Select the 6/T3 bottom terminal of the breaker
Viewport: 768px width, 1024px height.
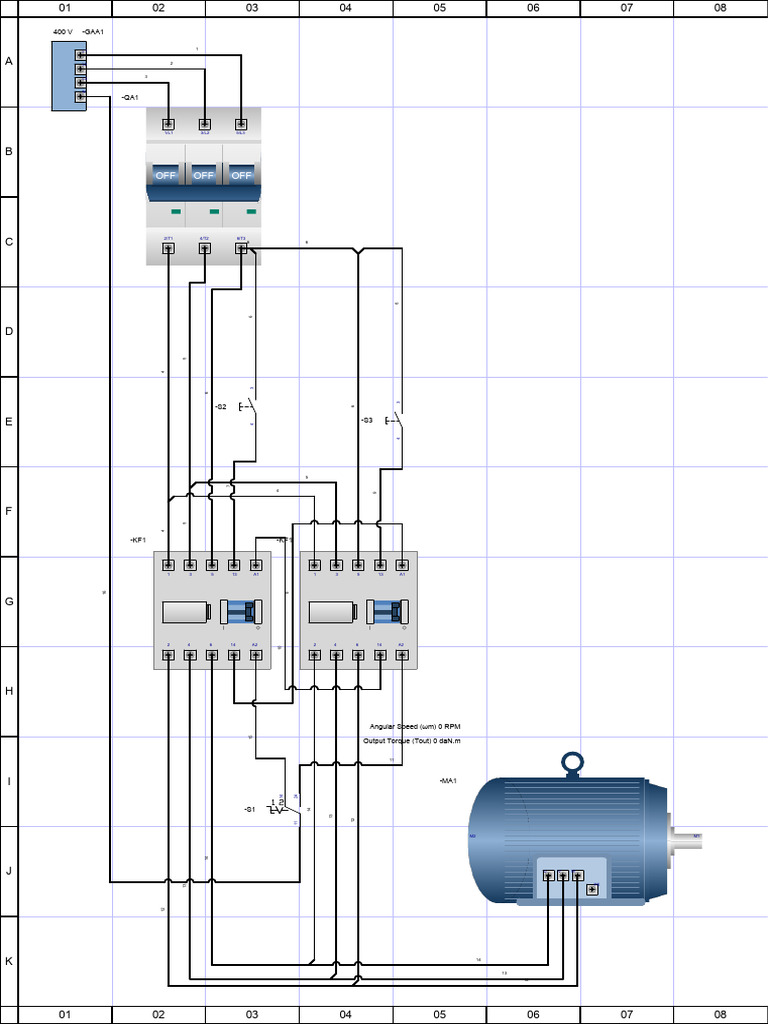241,249
